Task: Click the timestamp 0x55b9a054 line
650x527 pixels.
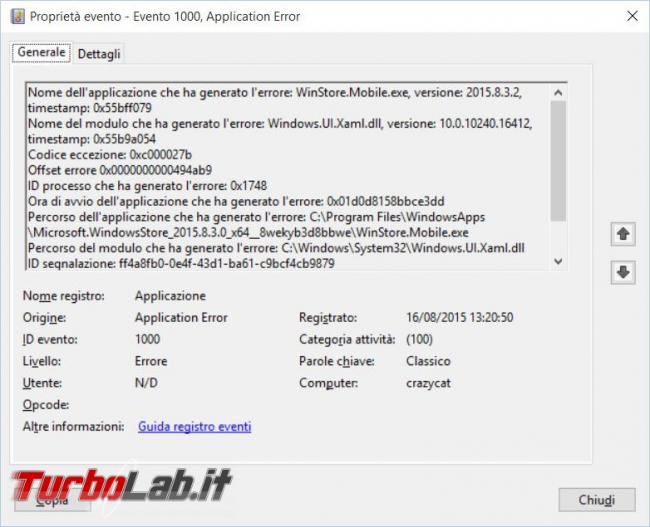Action: click(x=92, y=139)
